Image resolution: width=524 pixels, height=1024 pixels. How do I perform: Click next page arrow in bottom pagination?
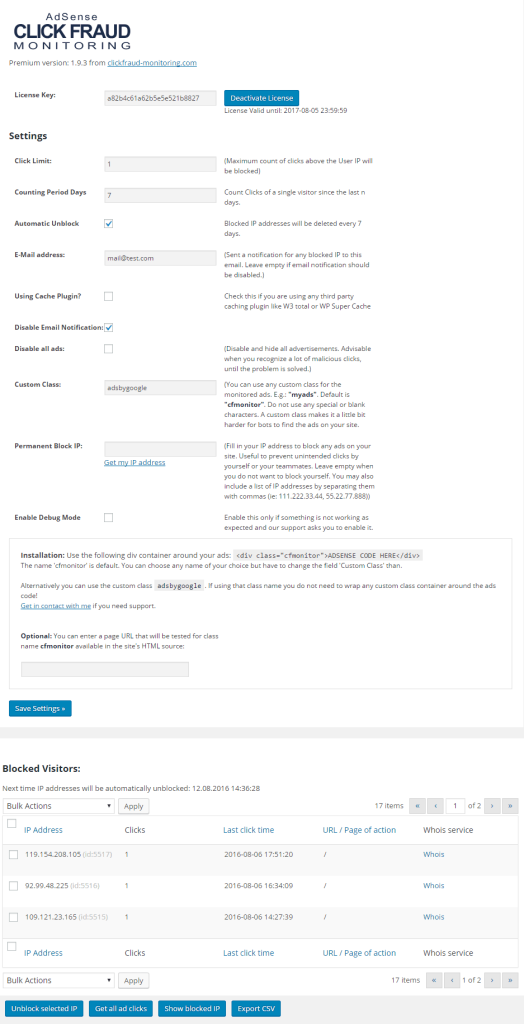pyautogui.click(x=492, y=980)
